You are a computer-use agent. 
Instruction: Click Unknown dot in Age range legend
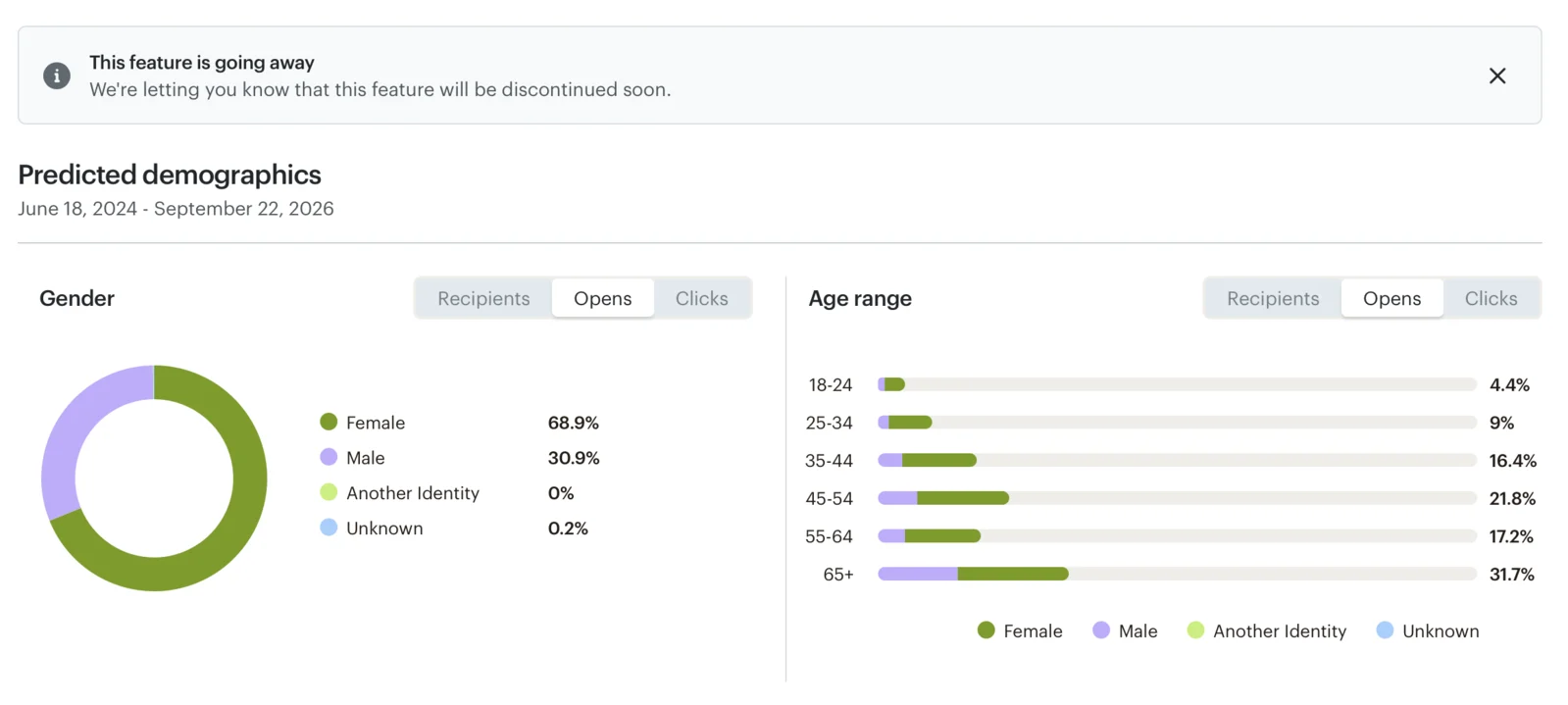1385,630
